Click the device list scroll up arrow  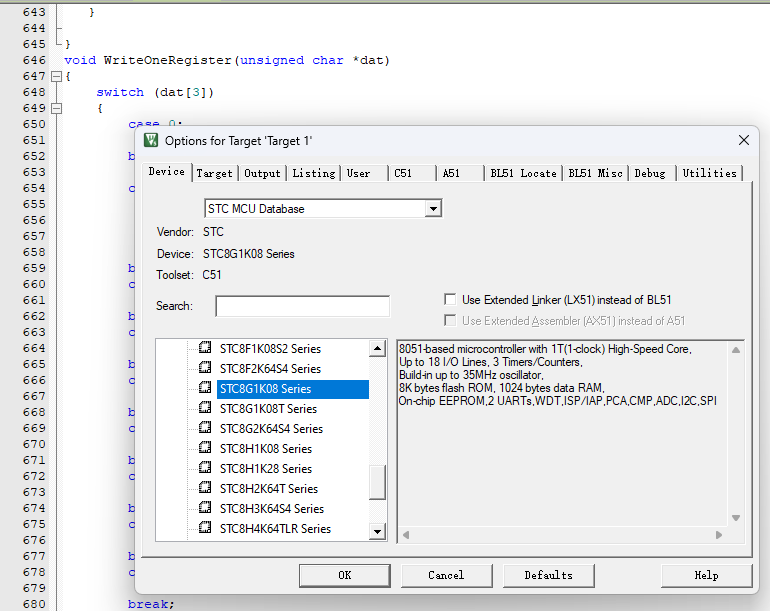[377, 349]
